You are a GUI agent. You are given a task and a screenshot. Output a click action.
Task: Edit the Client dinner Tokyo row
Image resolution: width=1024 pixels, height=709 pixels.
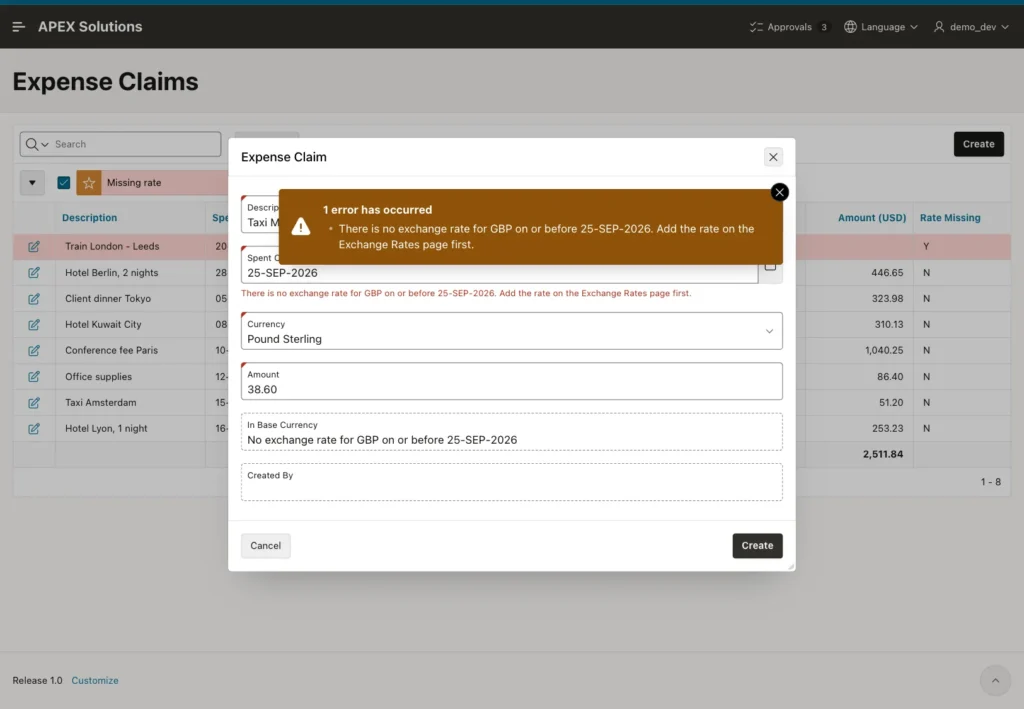34,299
